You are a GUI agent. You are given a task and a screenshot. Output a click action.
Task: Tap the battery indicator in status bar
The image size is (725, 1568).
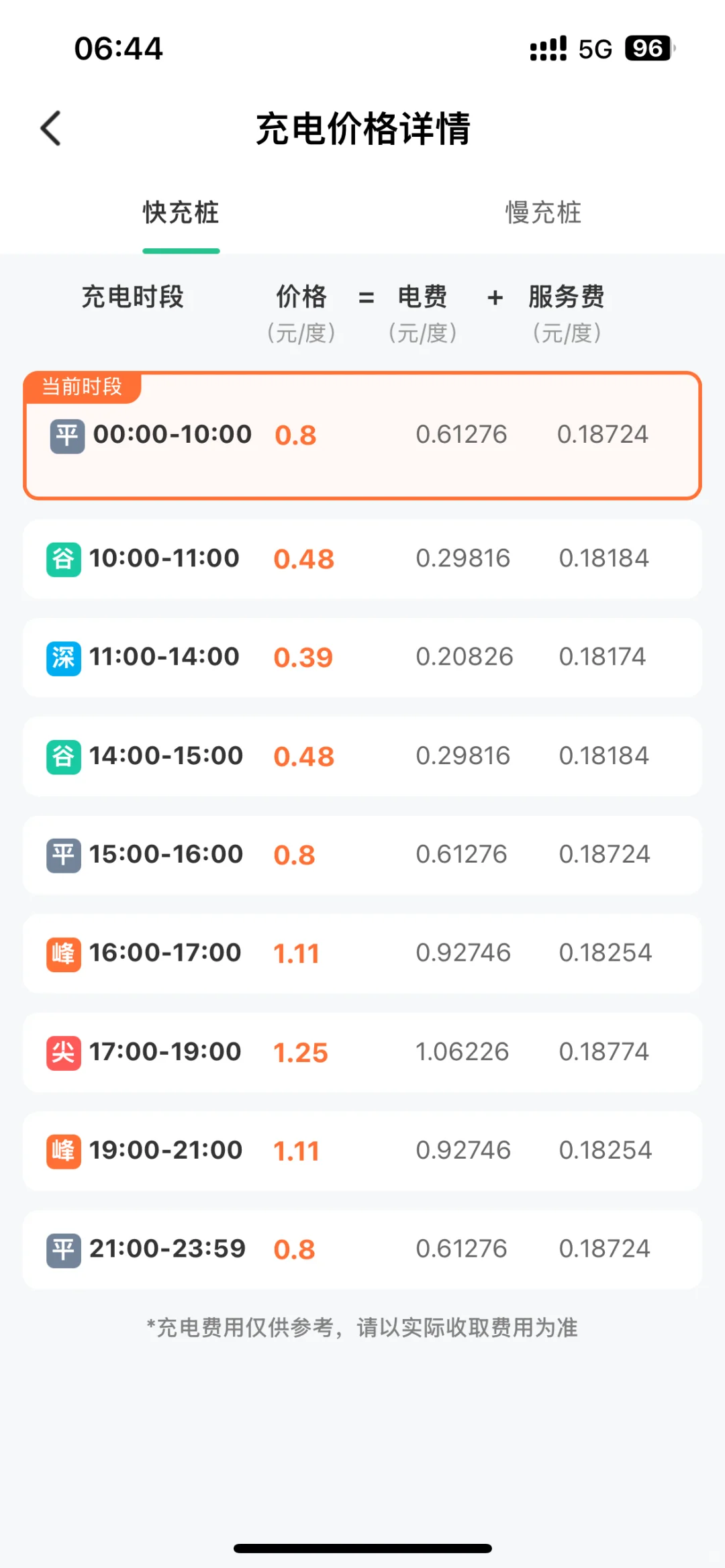click(x=648, y=48)
